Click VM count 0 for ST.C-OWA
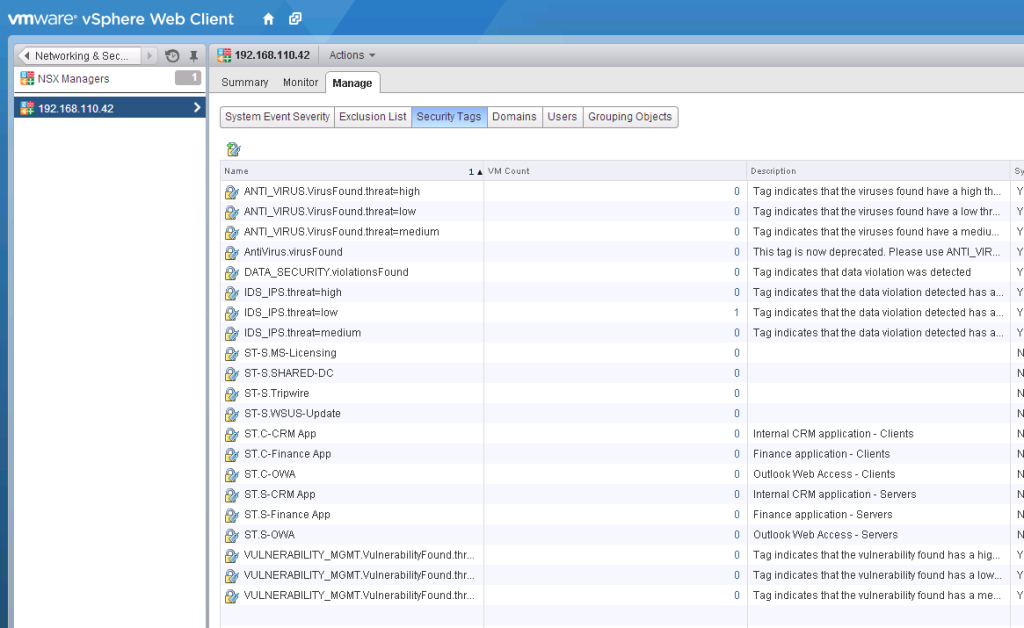 click(737, 475)
